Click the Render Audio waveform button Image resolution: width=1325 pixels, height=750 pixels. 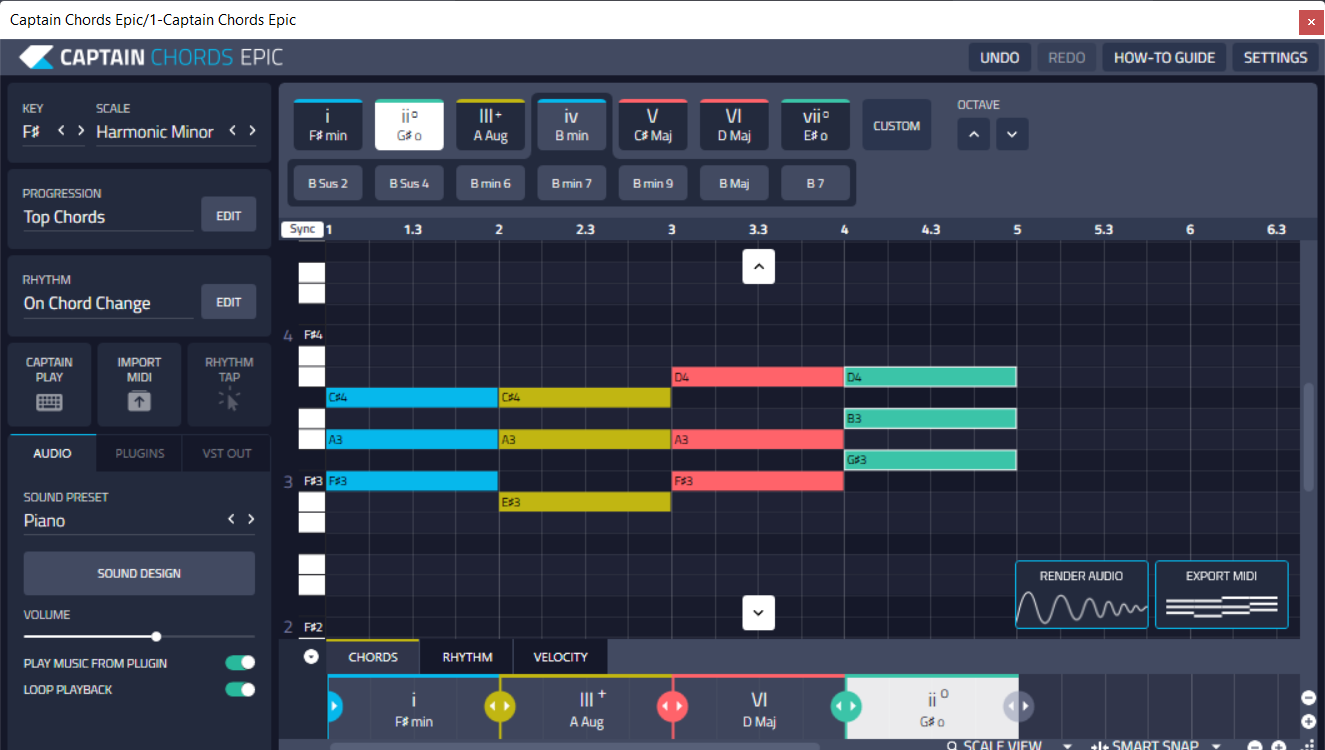click(1081, 594)
